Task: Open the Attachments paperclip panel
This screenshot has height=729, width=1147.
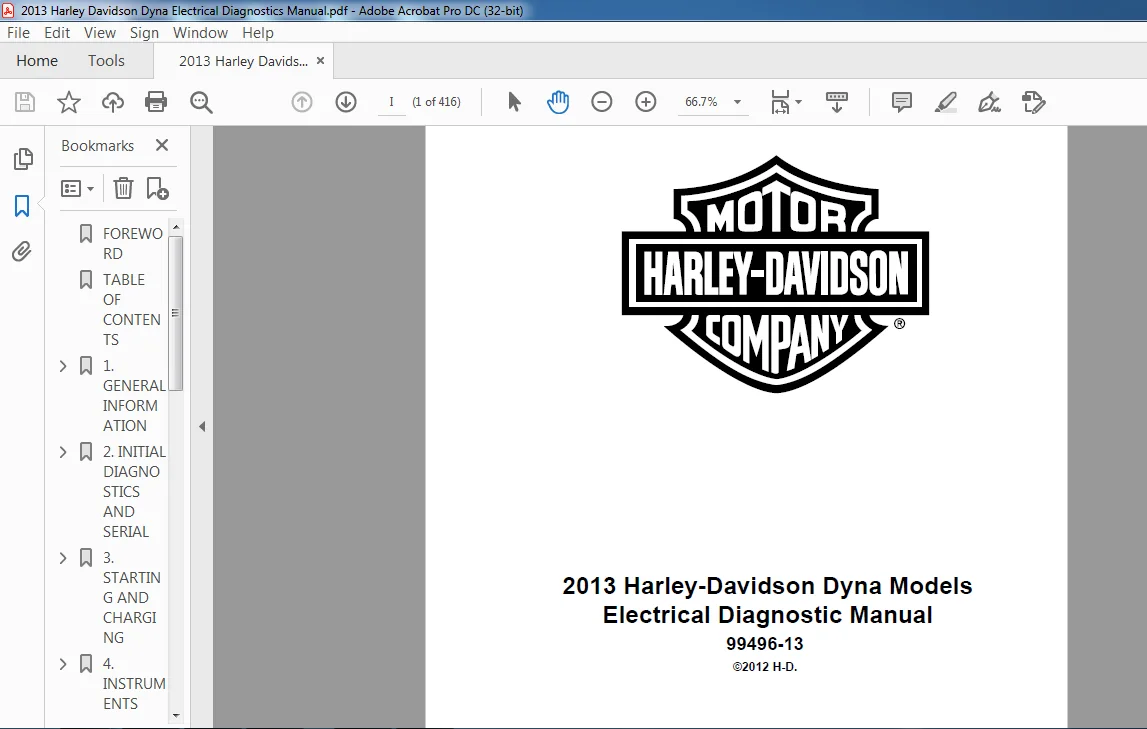Action: [x=22, y=252]
